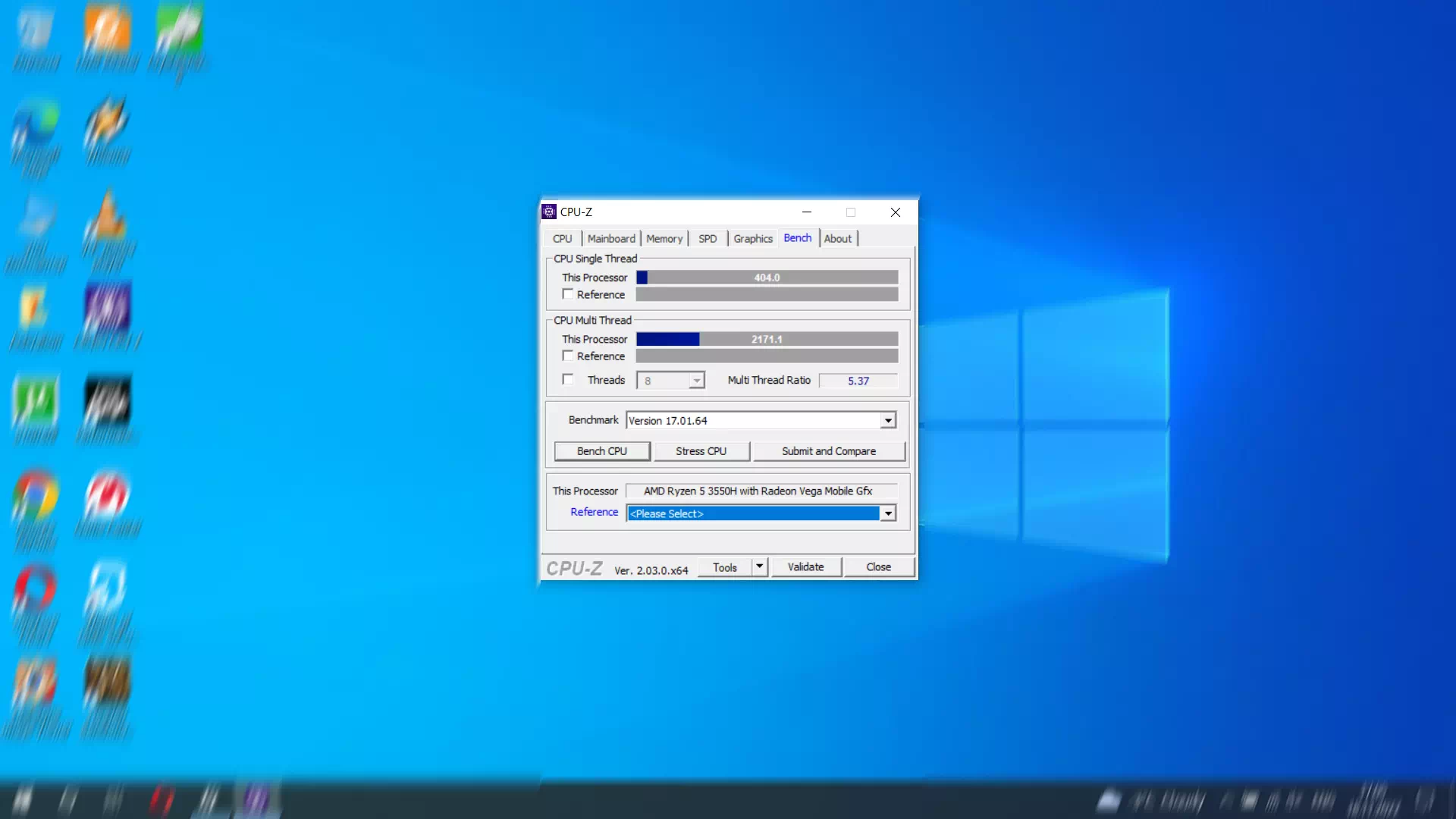Viewport: 1456px width, 819px height.
Task: Switch to the Mainboard tab
Action: [x=611, y=239]
